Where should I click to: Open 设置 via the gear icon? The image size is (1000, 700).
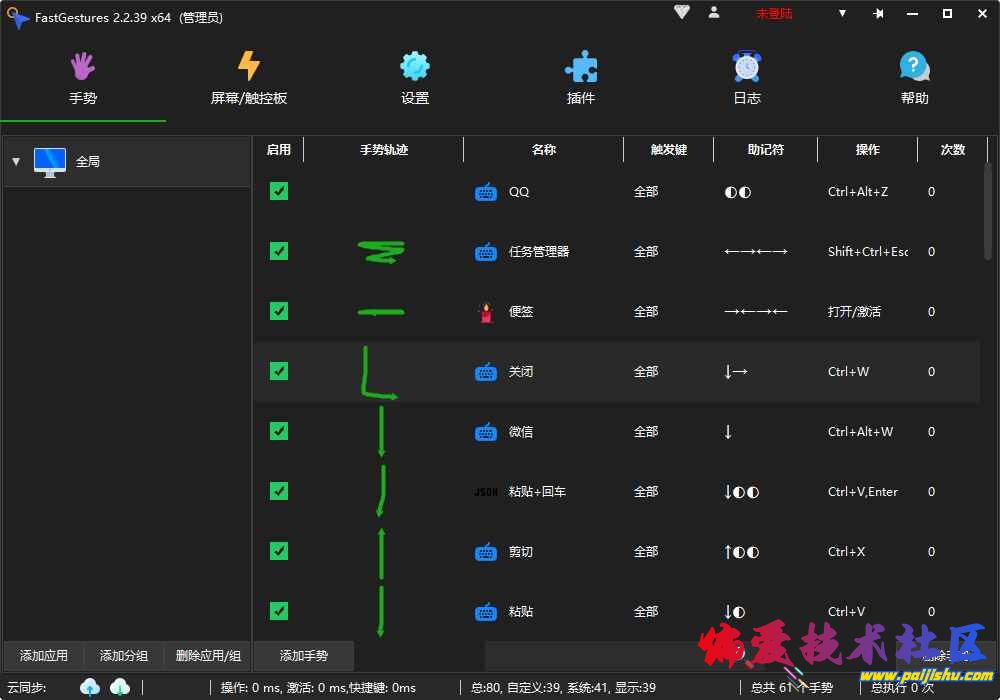pos(415,67)
